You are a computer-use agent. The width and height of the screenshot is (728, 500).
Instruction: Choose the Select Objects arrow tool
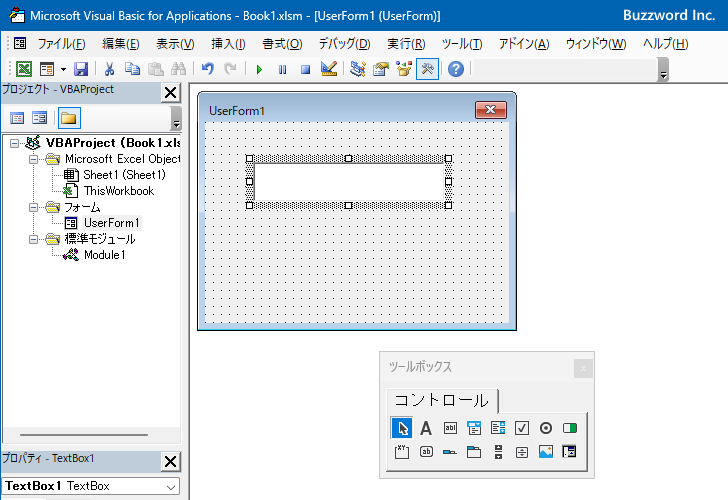[402, 428]
